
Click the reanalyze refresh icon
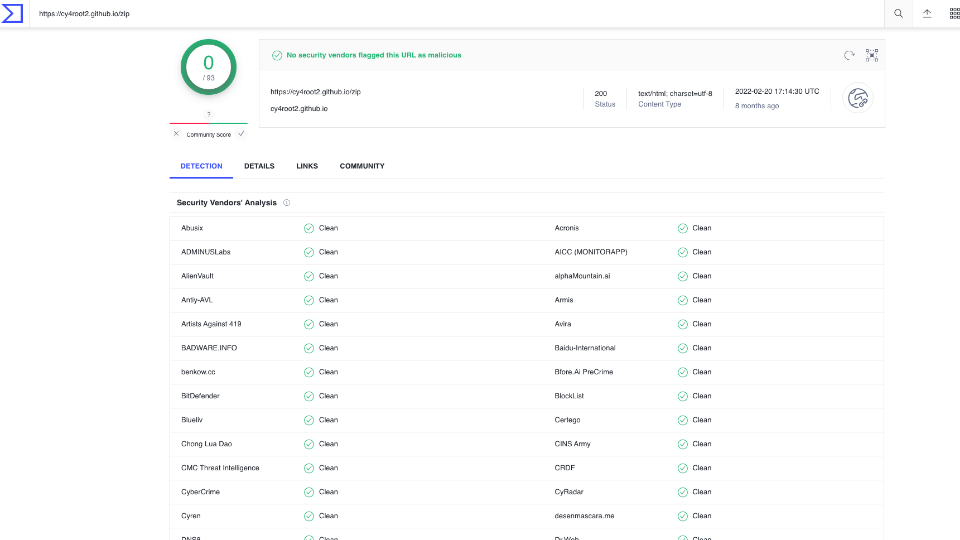pos(849,55)
